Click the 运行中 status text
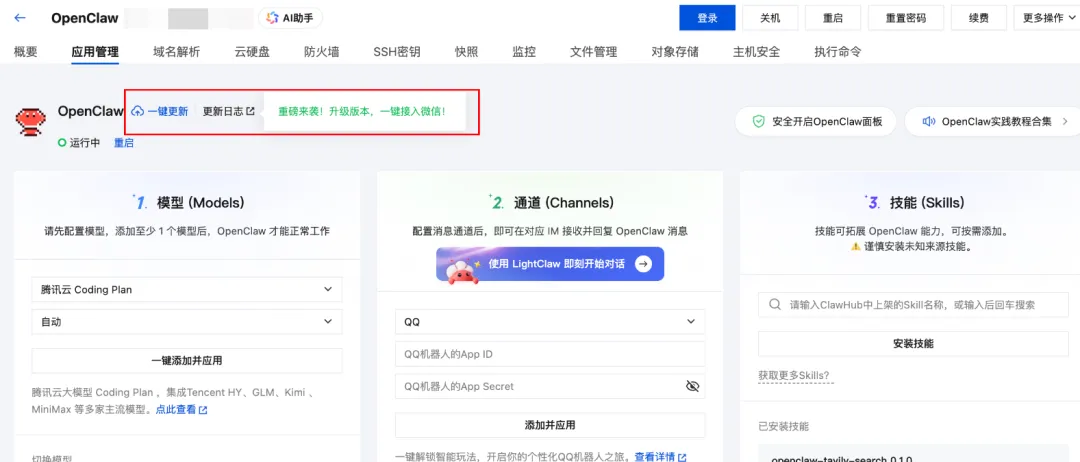 tap(85, 143)
